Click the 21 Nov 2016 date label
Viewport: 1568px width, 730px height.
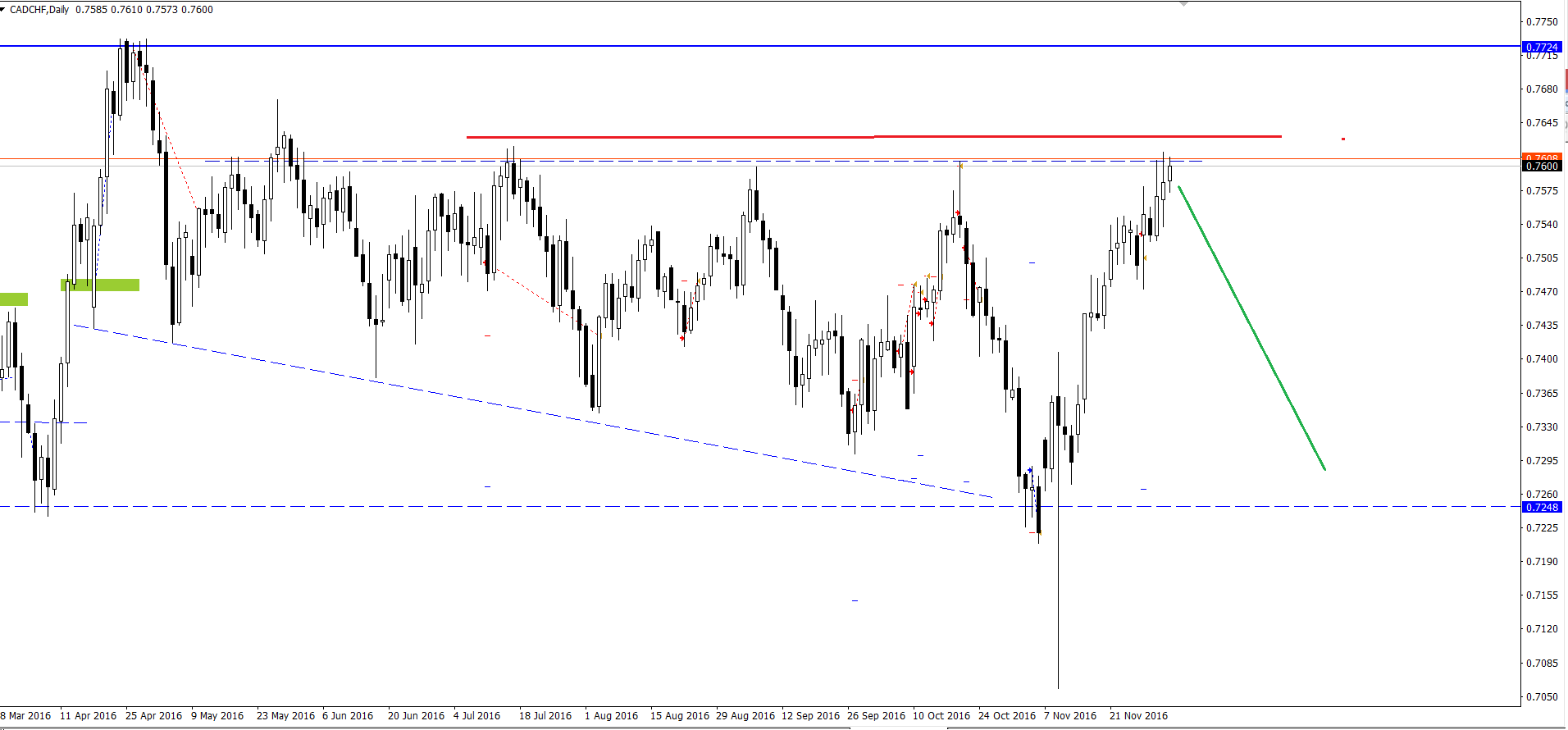pyautogui.click(x=1138, y=715)
